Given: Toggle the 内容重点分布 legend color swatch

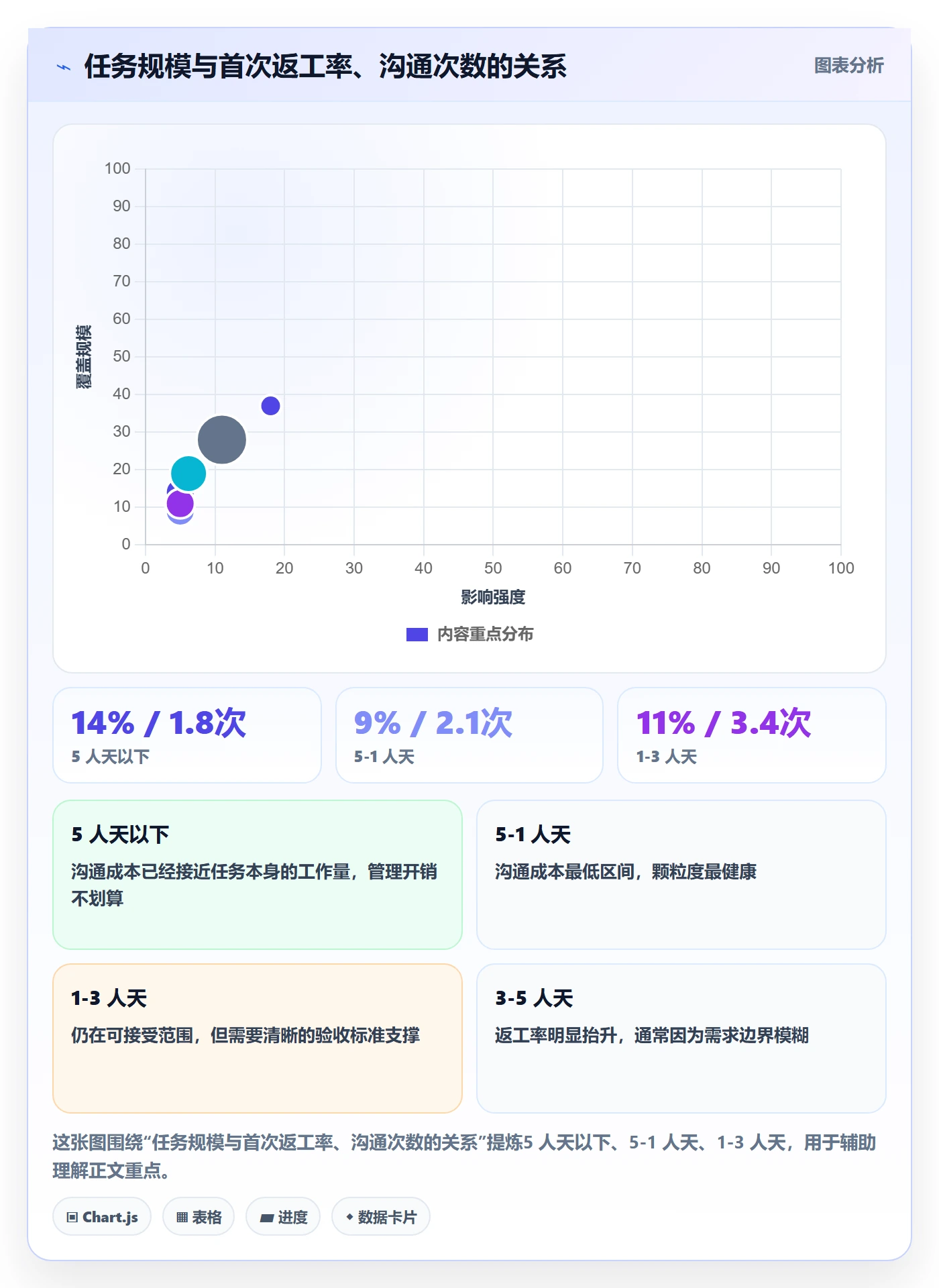Looking at the screenshot, I should tap(417, 634).
